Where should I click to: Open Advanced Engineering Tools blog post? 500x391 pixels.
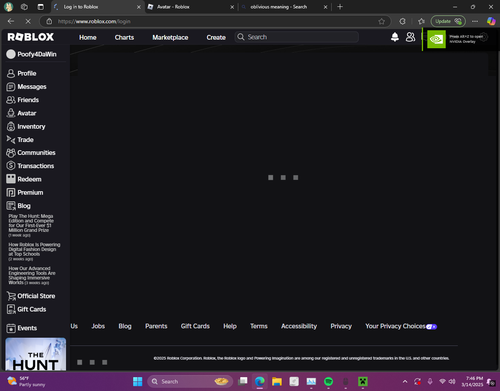tap(32, 275)
